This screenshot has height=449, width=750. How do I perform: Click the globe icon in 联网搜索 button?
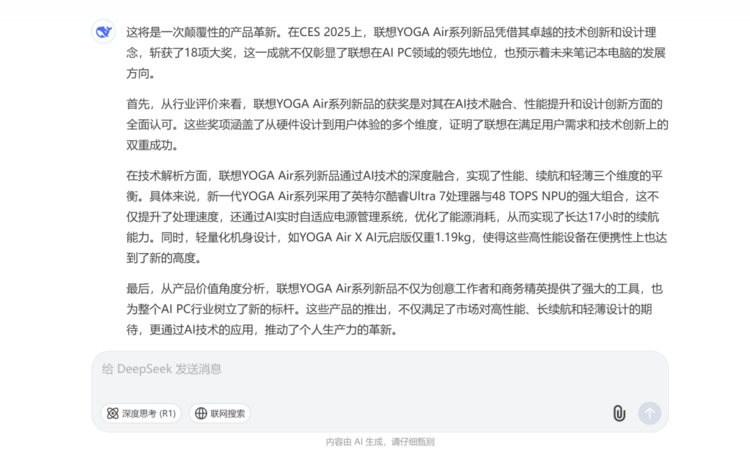coord(201,414)
